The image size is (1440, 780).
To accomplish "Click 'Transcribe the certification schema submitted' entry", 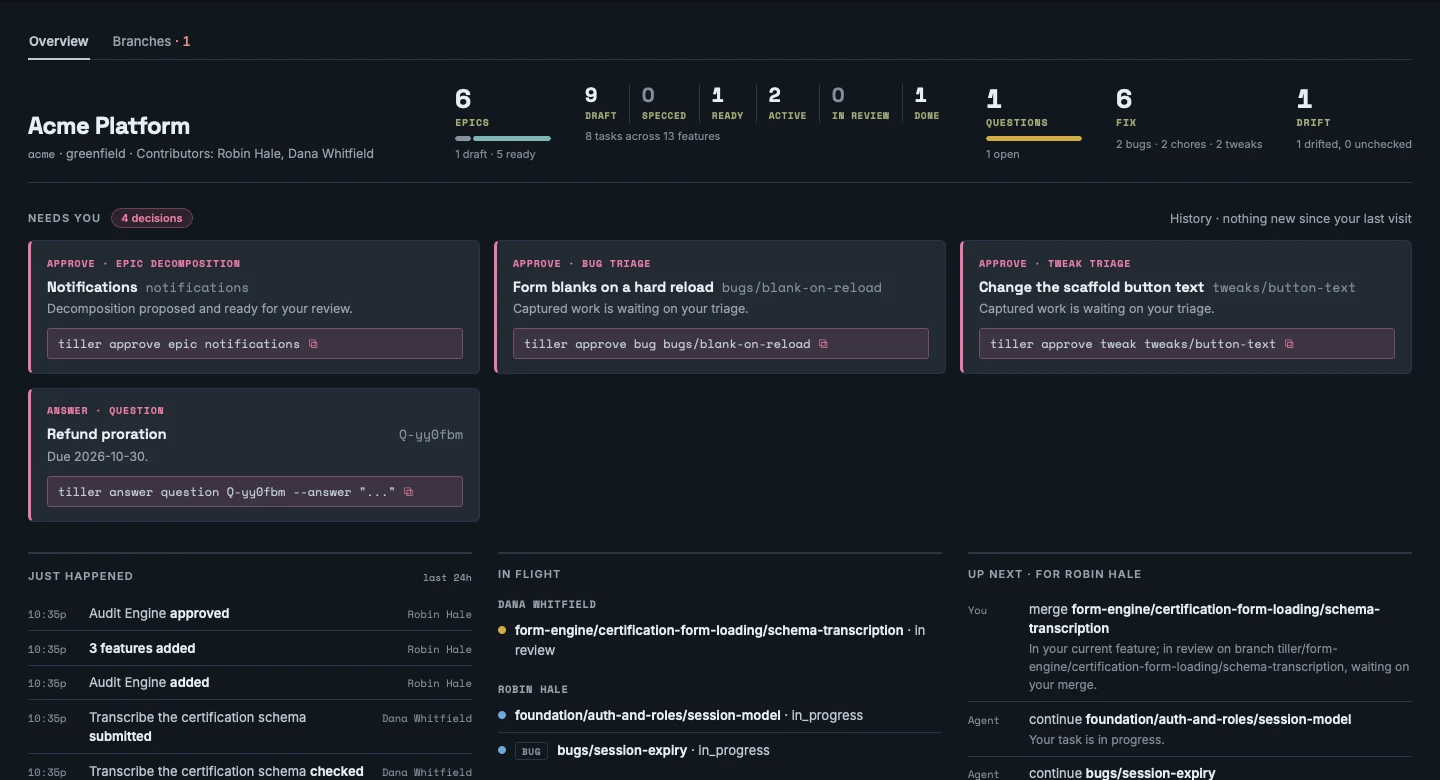I will tap(250, 727).
